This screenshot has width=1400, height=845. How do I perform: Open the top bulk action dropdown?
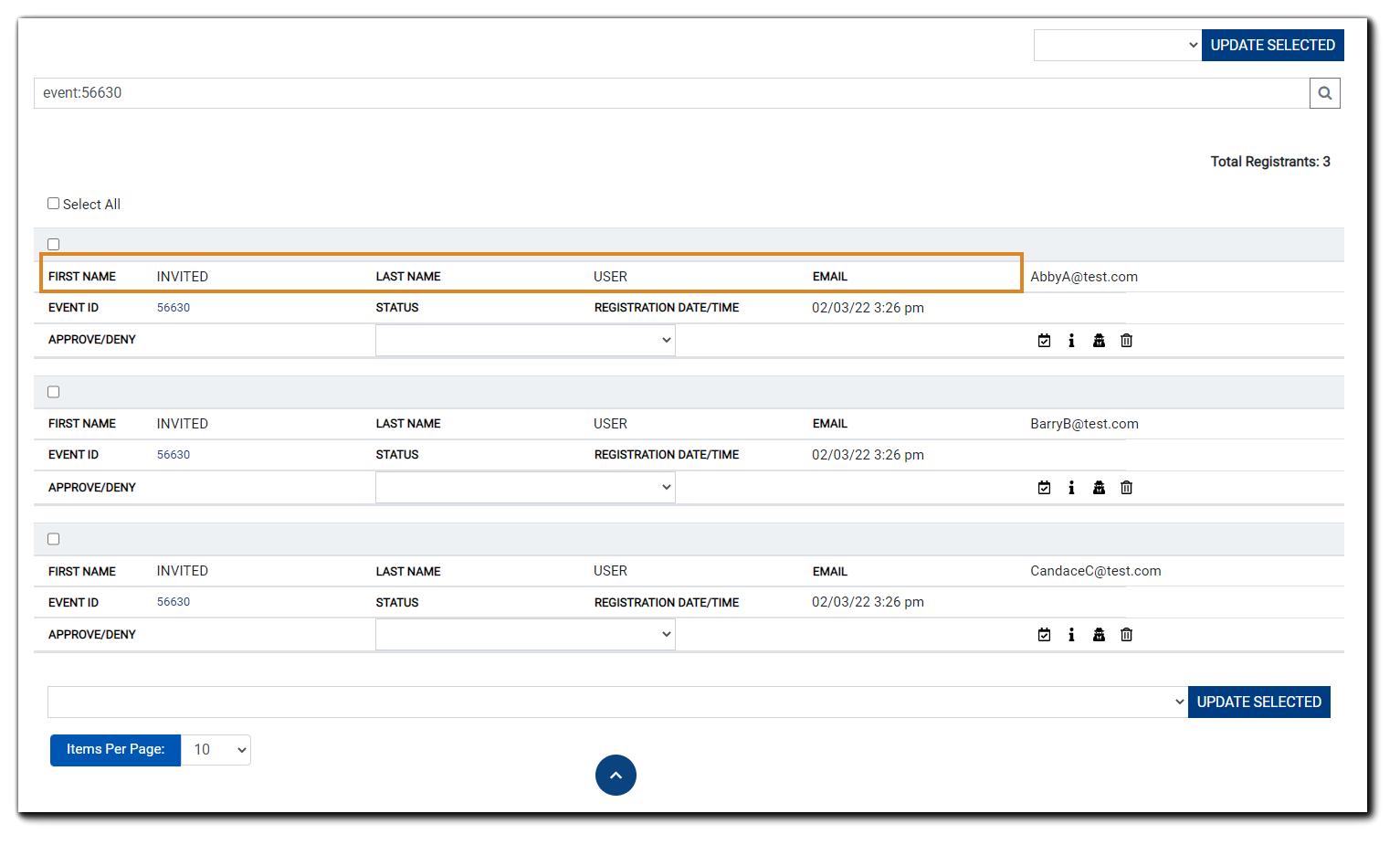[1117, 45]
